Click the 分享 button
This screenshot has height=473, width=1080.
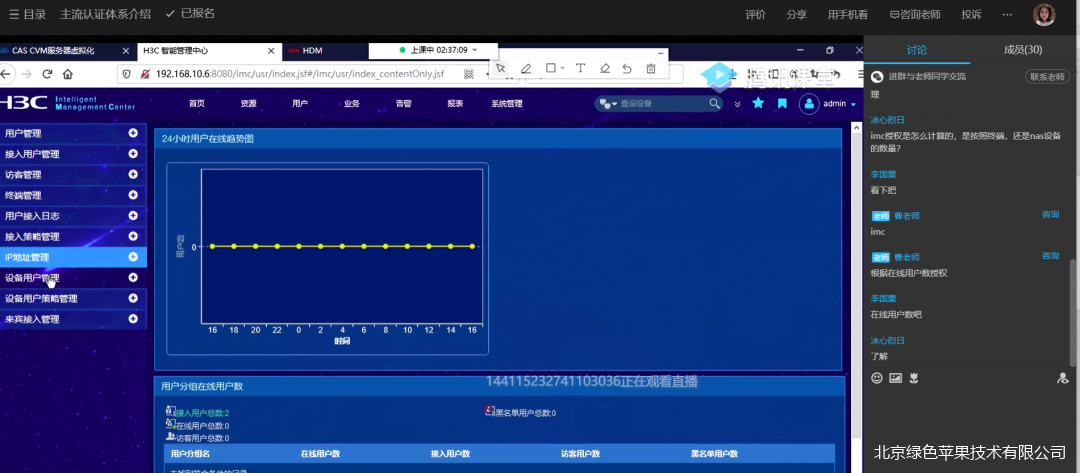pyautogui.click(x=797, y=14)
